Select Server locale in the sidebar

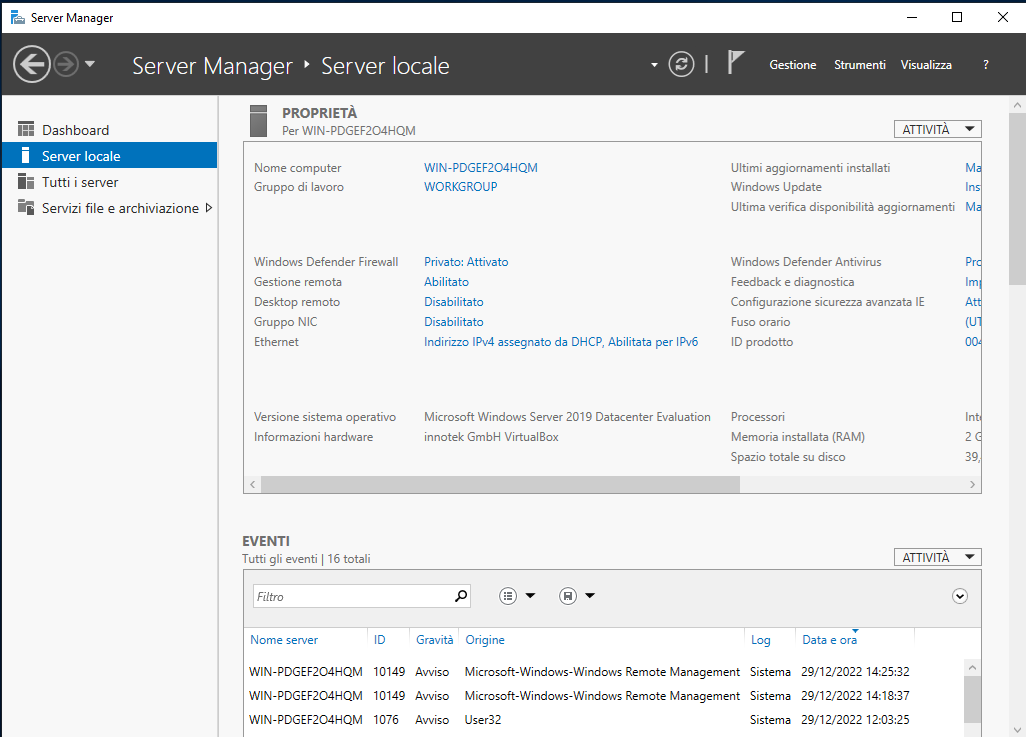pos(110,156)
